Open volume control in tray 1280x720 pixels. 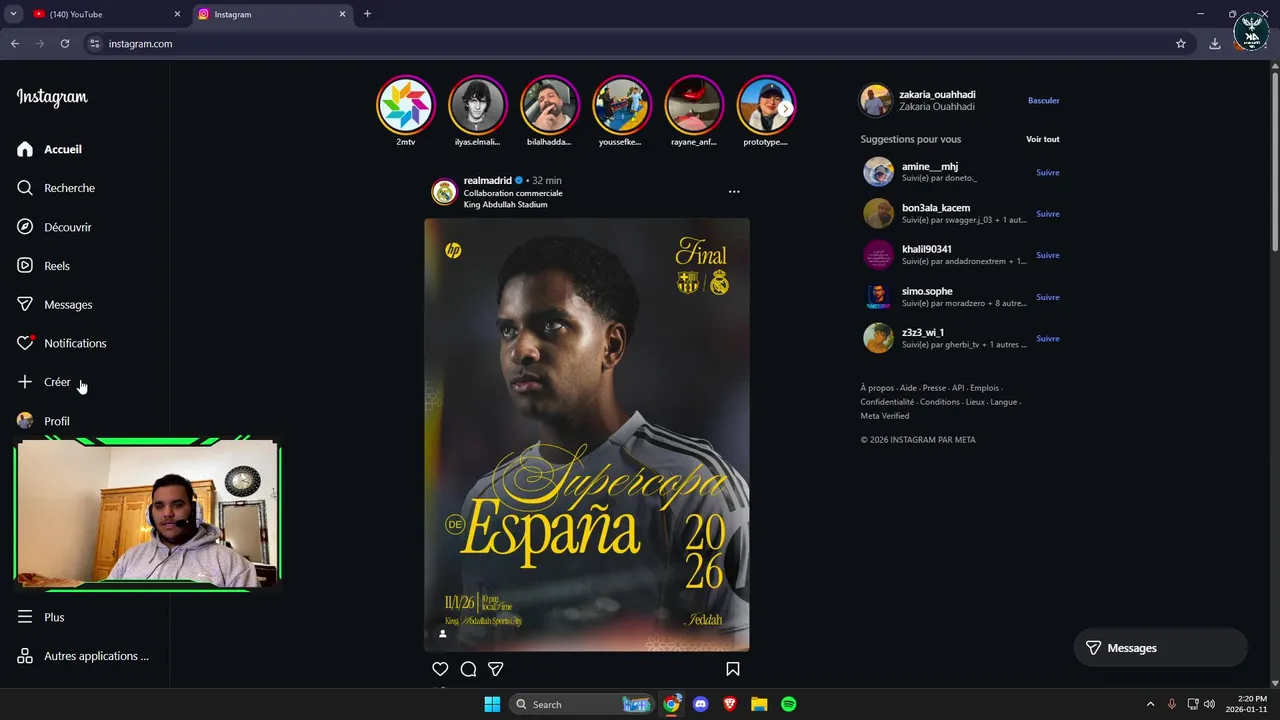tap(1209, 704)
